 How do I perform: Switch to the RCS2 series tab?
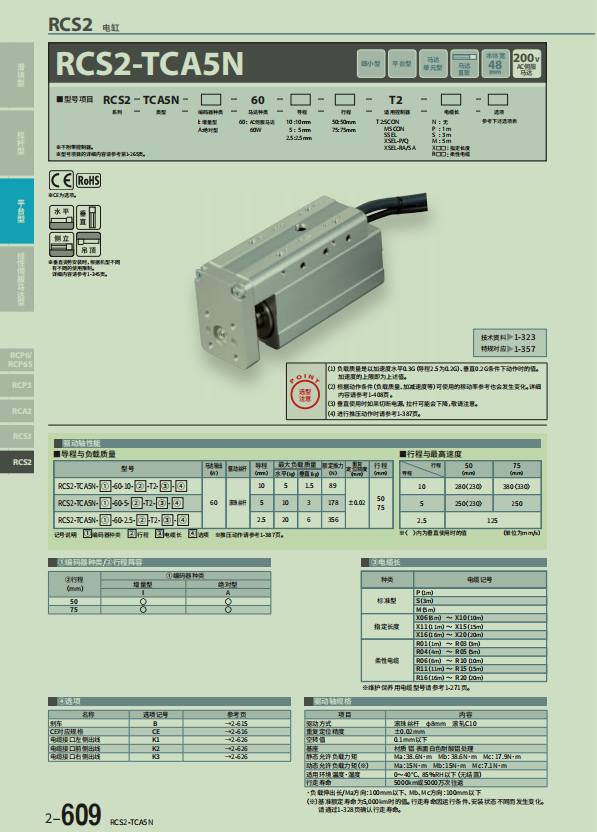point(17,462)
